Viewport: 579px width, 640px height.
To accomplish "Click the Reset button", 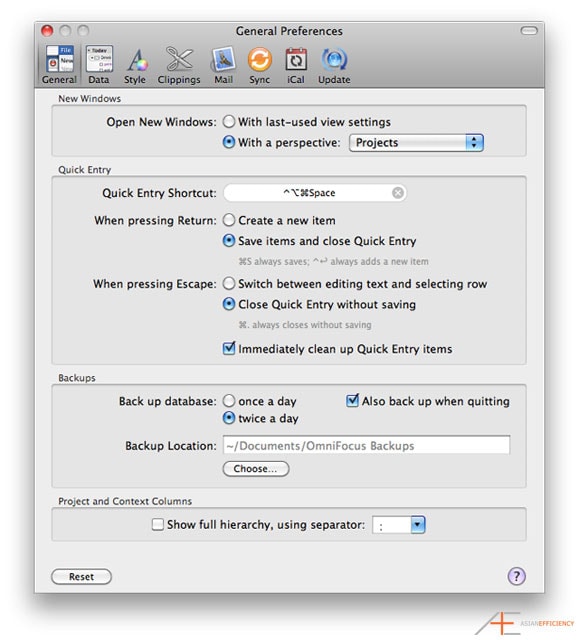I will pos(81,576).
